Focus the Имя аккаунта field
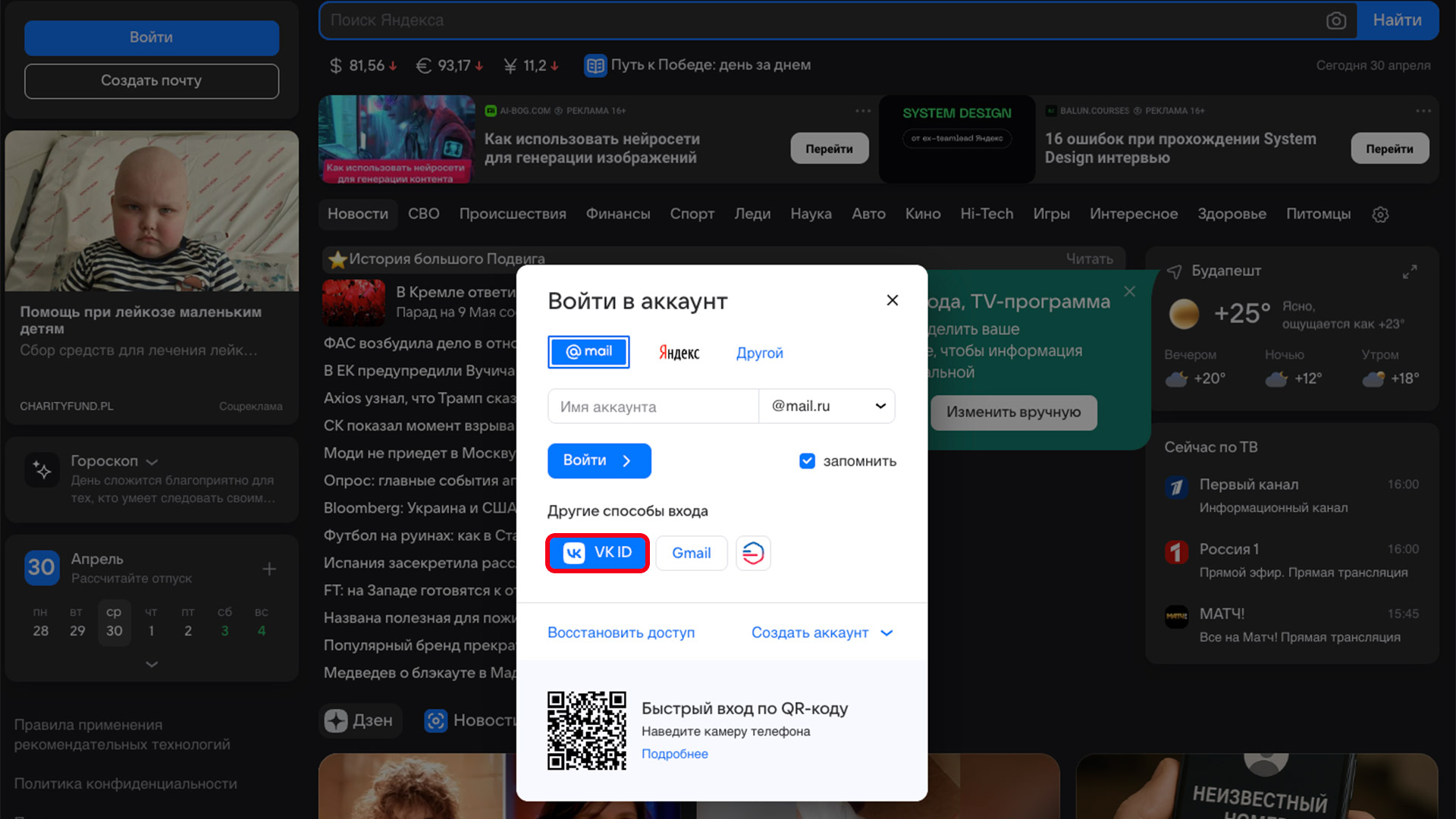Viewport: 1456px width, 819px height. click(x=653, y=406)
